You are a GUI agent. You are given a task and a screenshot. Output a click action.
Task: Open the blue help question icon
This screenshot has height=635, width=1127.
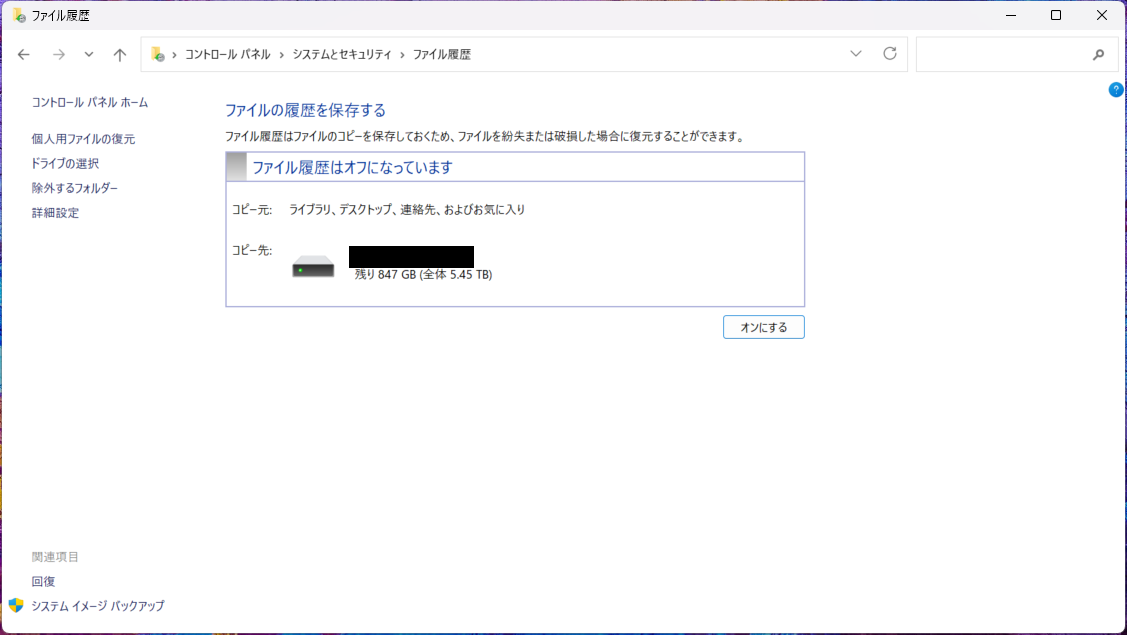[x=1116, y=90]
